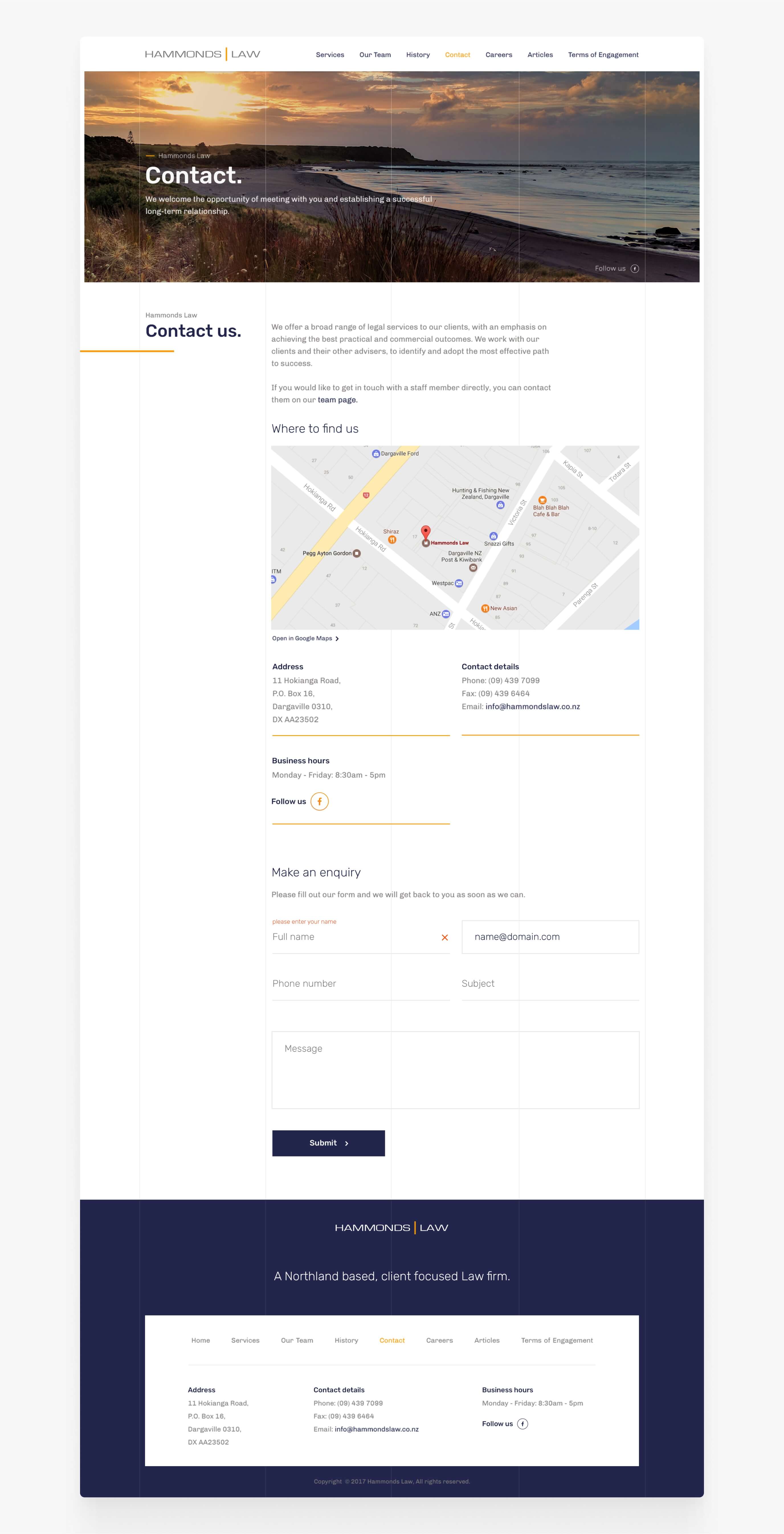The image size is (784, 1534).
Task: Click the footer info@hammondslaw.co.nz email
Action: pyautogui.click(x=377, y=1429)
